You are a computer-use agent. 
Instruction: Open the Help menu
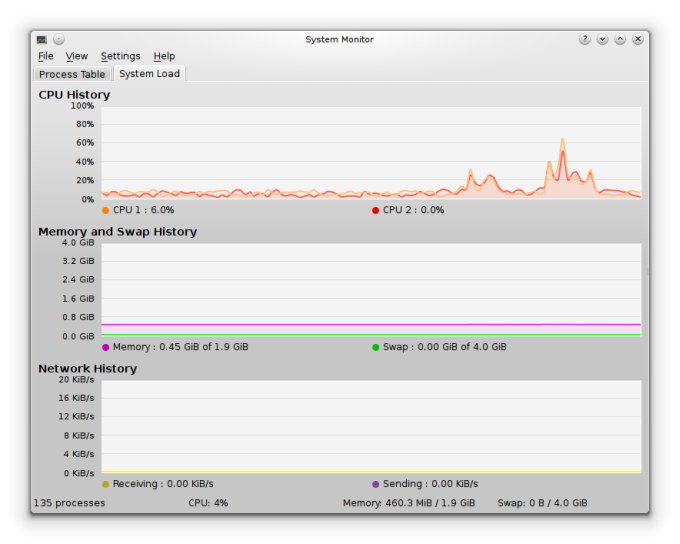tap(164, 56)
